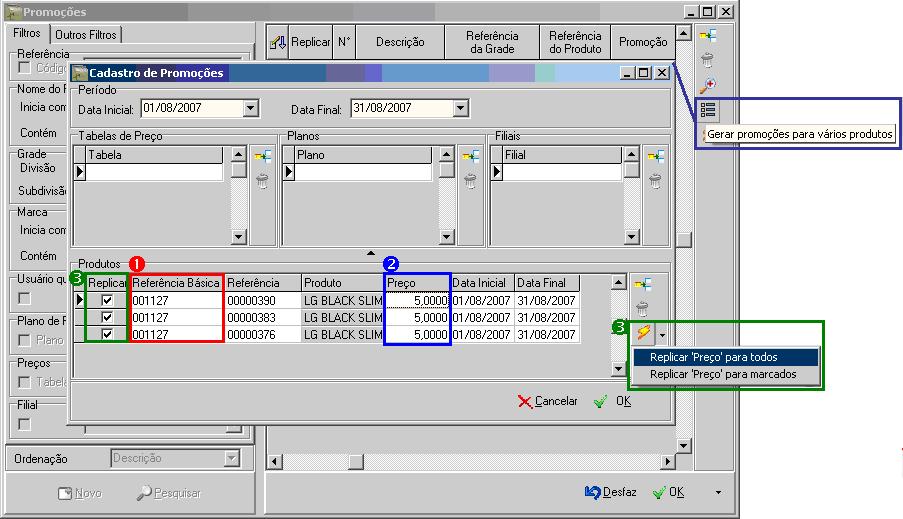Click the sort icon in the promotions grid header

278,42
